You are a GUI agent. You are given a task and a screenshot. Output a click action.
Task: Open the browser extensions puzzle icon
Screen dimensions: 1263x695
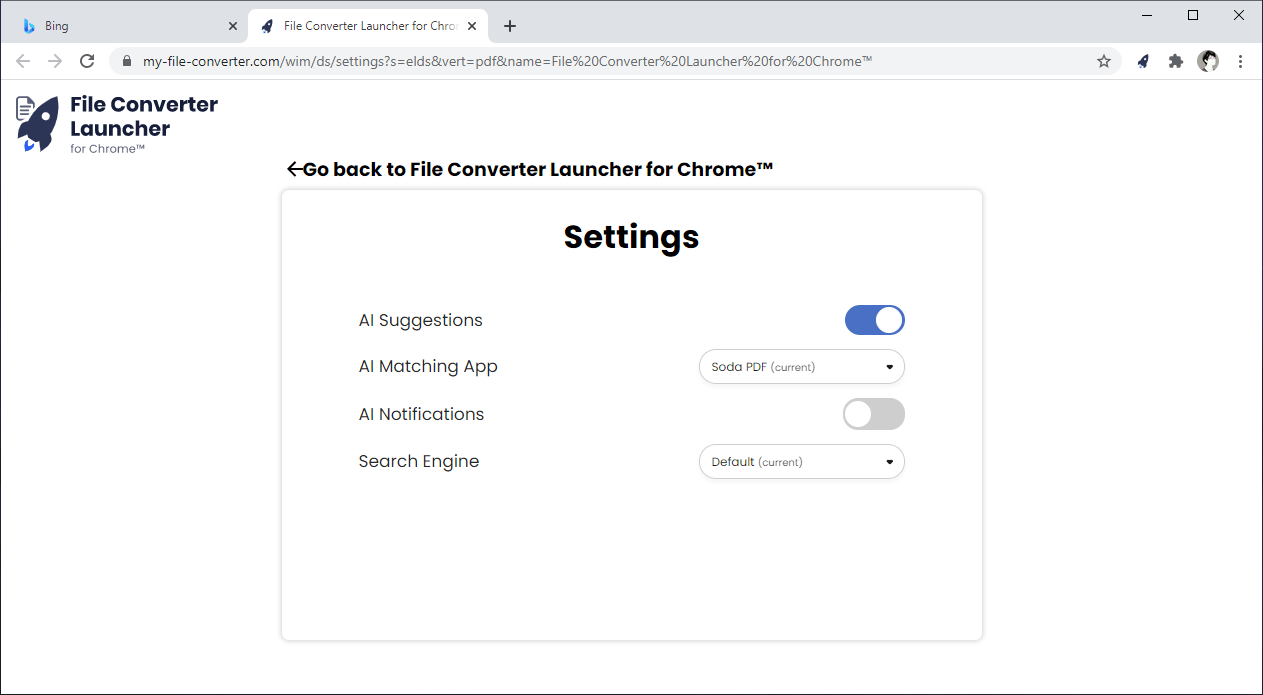pyautogui.click(x=1175, y=61)
